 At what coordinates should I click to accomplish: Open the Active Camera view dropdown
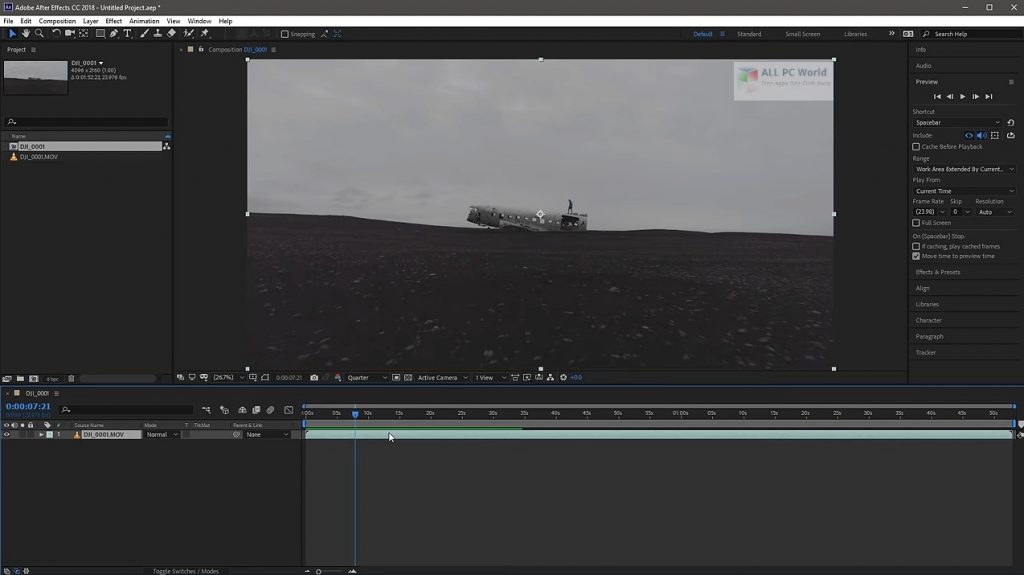[x=440, y=378]
